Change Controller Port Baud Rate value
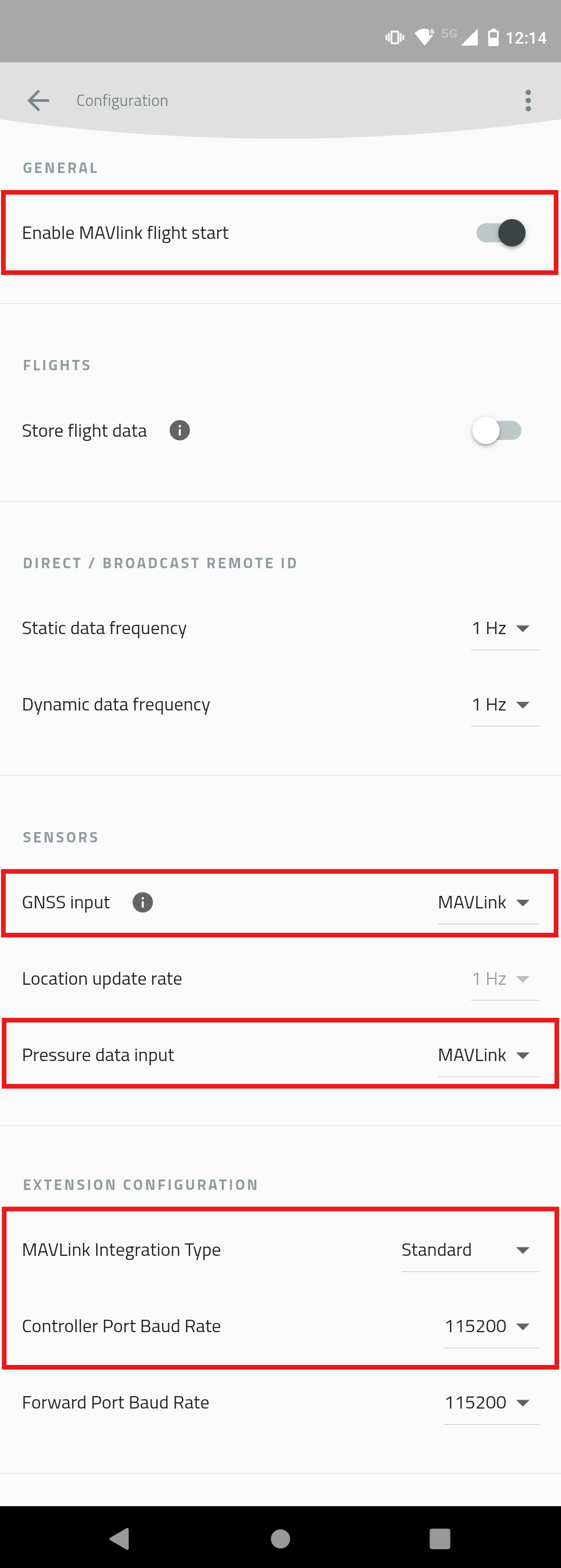This screenshot has width=561, height=1568. [490, 1326]
